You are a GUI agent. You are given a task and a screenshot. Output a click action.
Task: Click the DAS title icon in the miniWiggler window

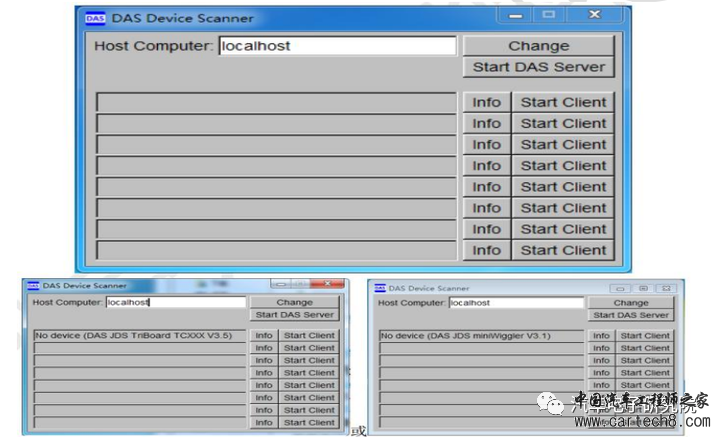[x=380, y=288]
